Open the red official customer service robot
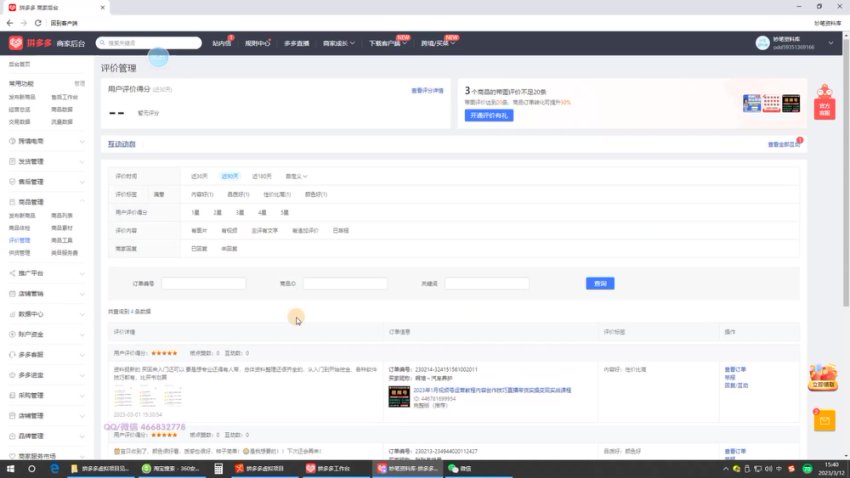 pos(825,102)
